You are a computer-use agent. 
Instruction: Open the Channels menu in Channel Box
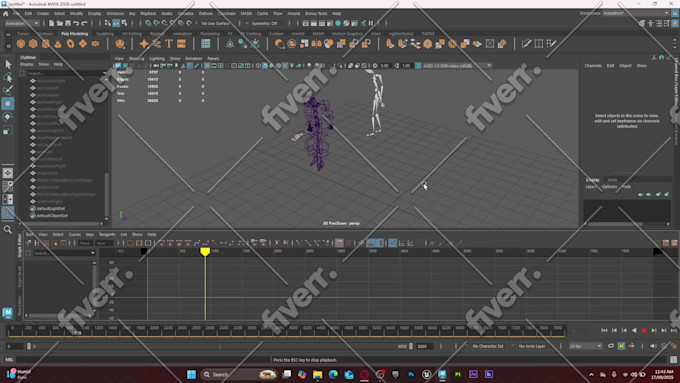tap(593, 65)
